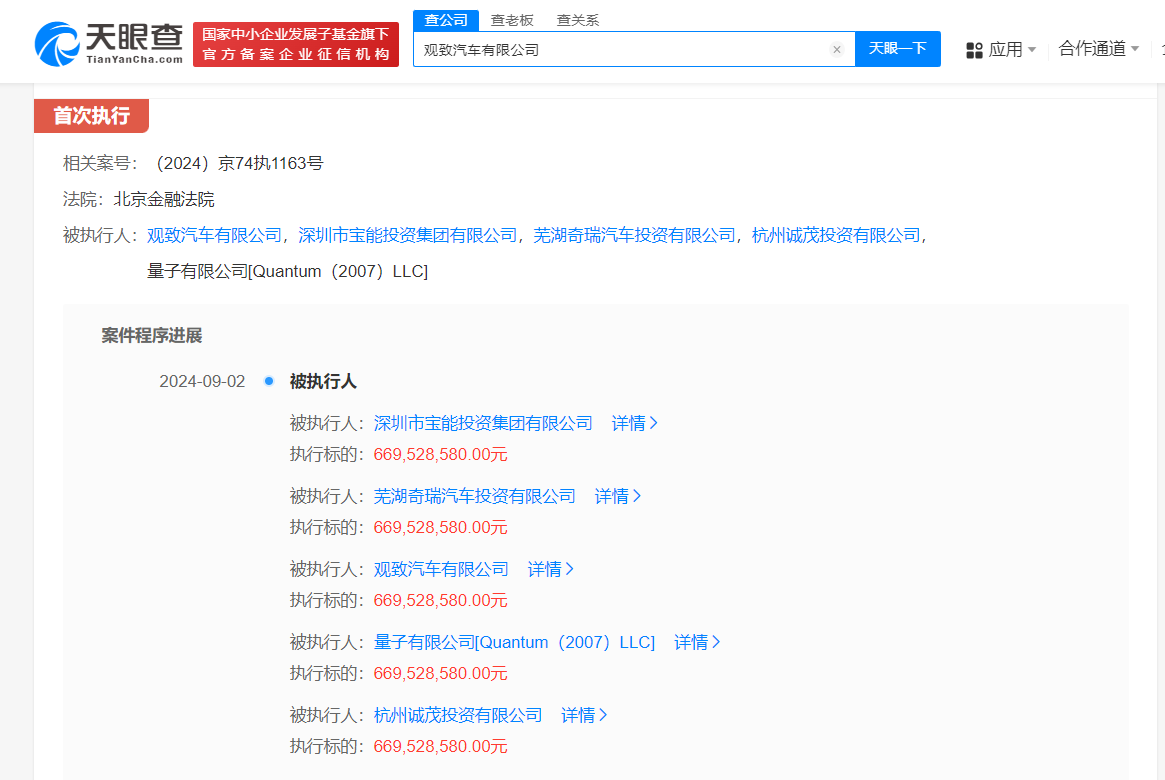Click in the company search input field

[x=620, y=49]
